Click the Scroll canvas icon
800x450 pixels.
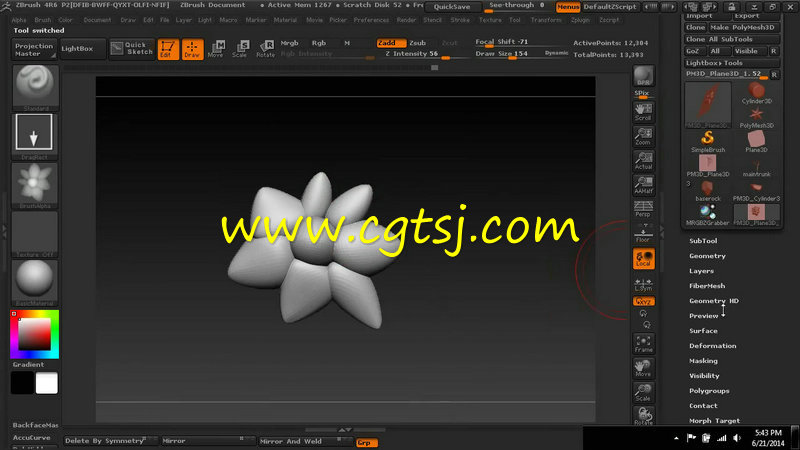(643, 112)
